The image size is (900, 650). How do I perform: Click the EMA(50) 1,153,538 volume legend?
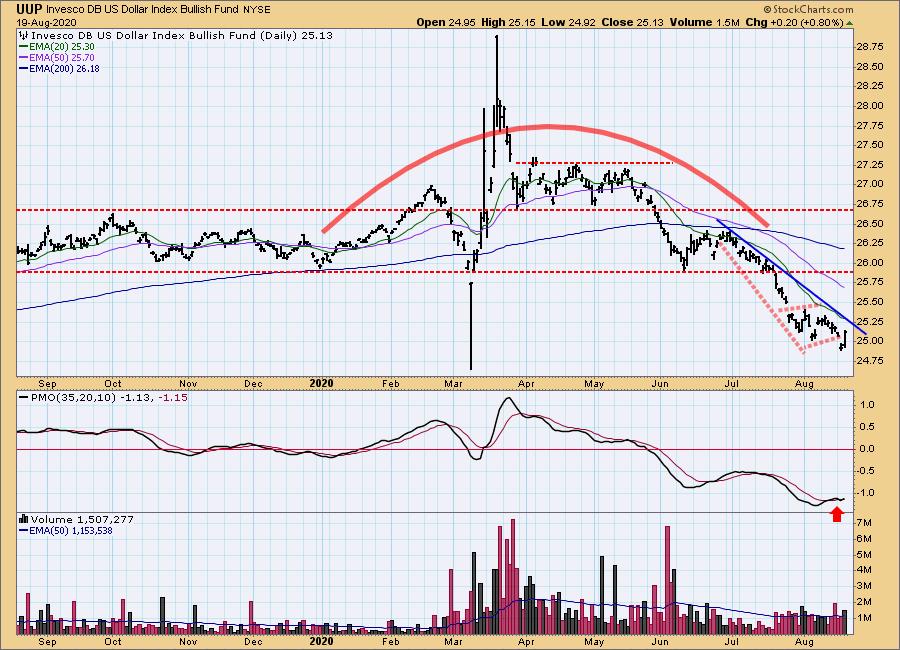pyautogui.click(x=71, y=531)
